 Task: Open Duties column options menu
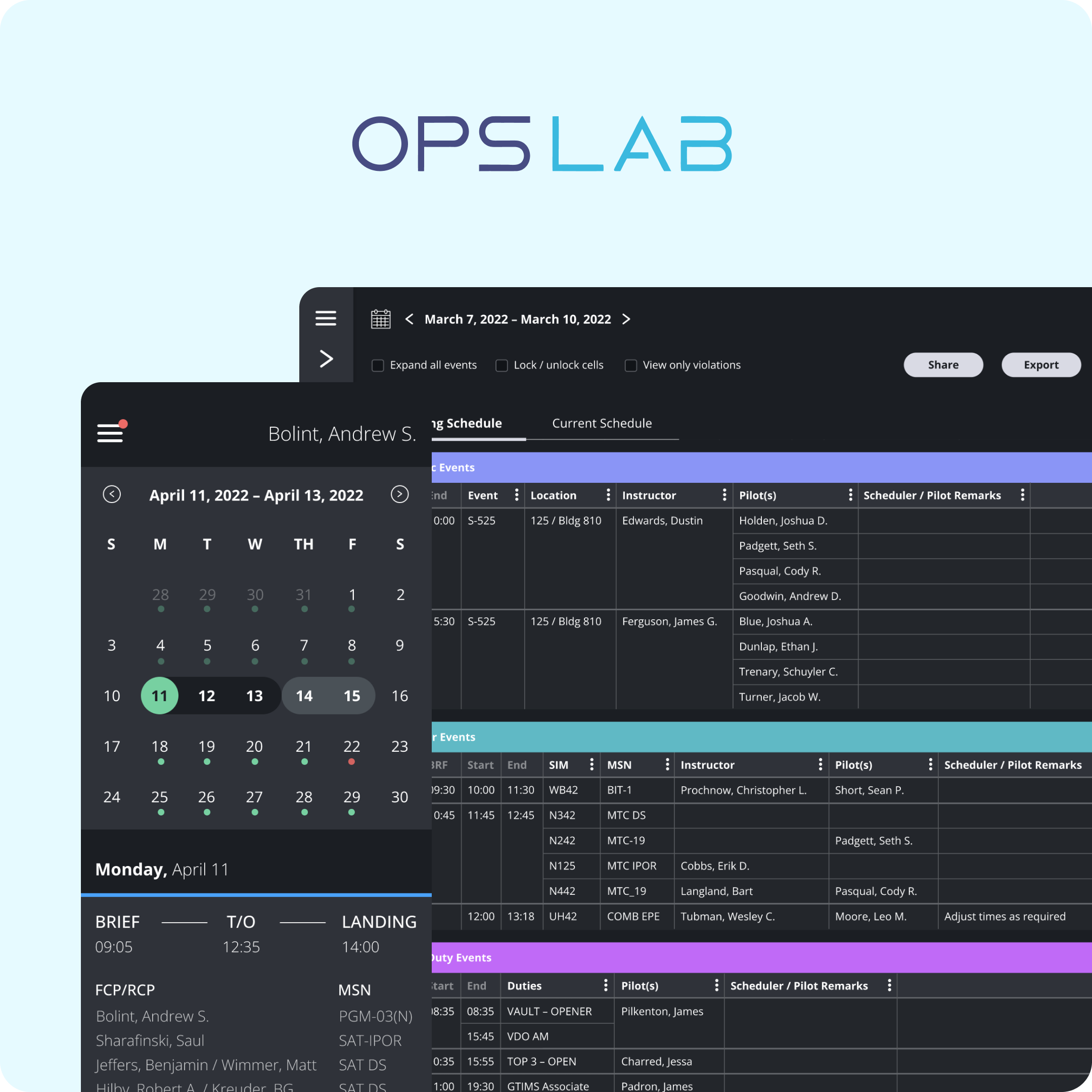pyautogui.click(x=605, y=985)
